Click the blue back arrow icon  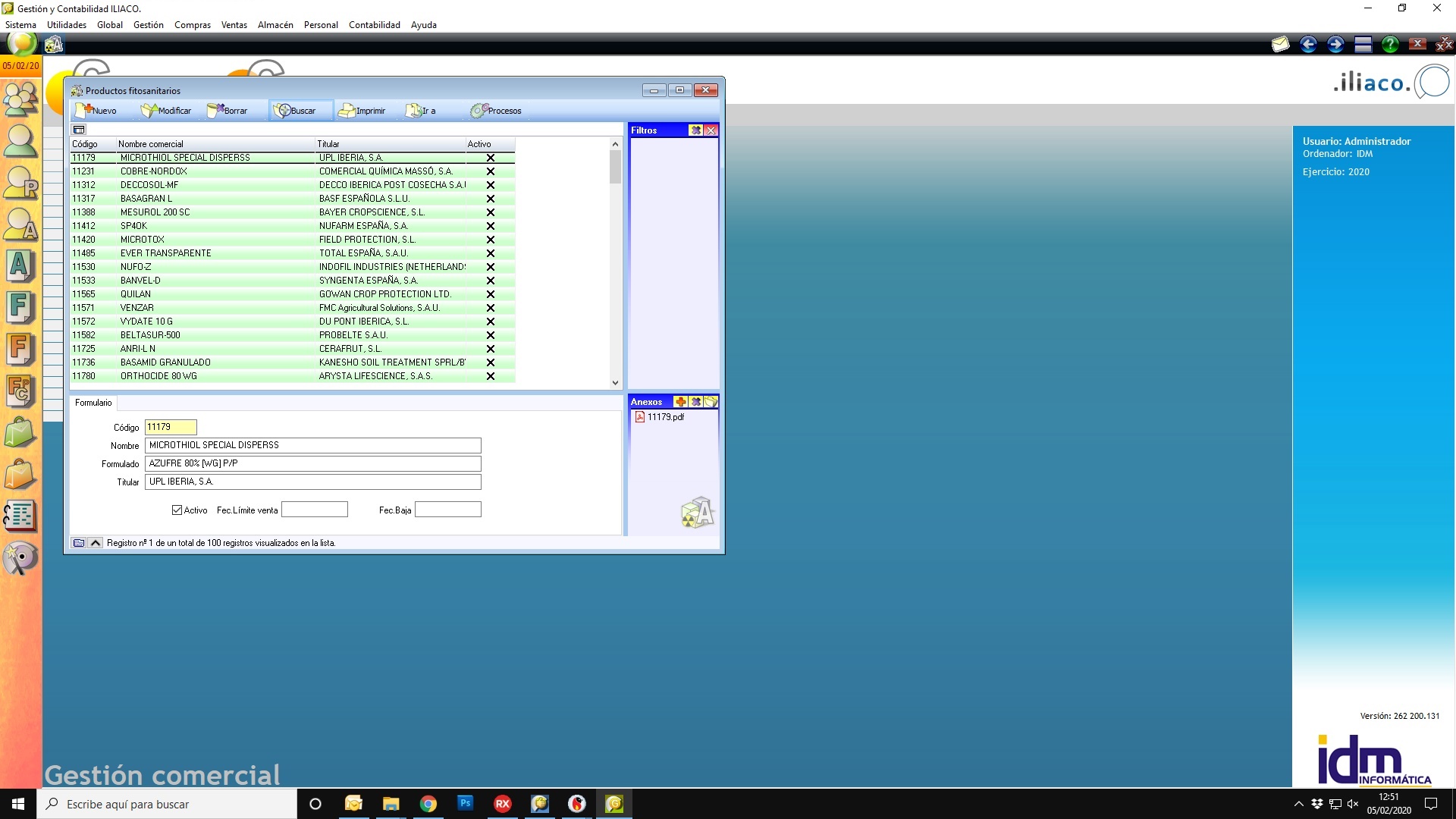click(x=1307, y=44)
